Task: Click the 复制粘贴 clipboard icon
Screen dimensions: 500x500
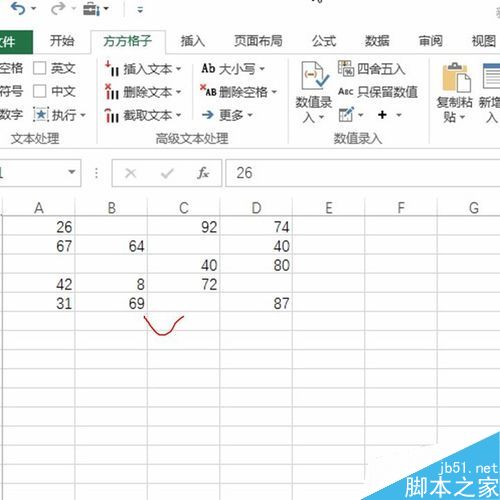Action: (456, 78)
